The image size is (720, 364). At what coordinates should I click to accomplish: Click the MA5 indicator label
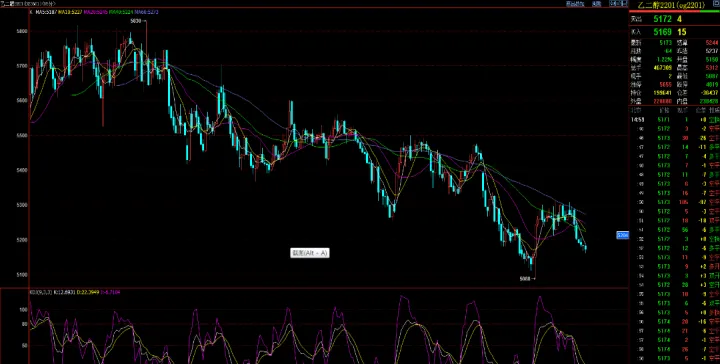coord(46,12)
